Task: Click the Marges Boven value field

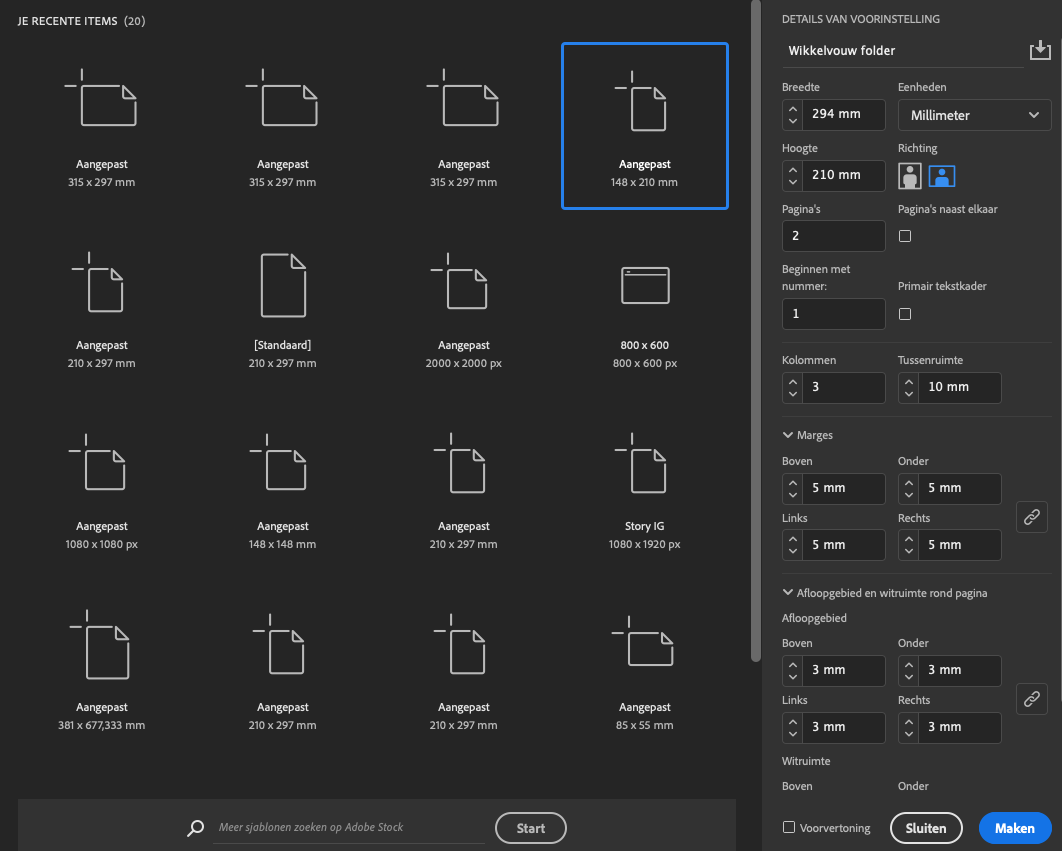Action: tap(844, 489)
